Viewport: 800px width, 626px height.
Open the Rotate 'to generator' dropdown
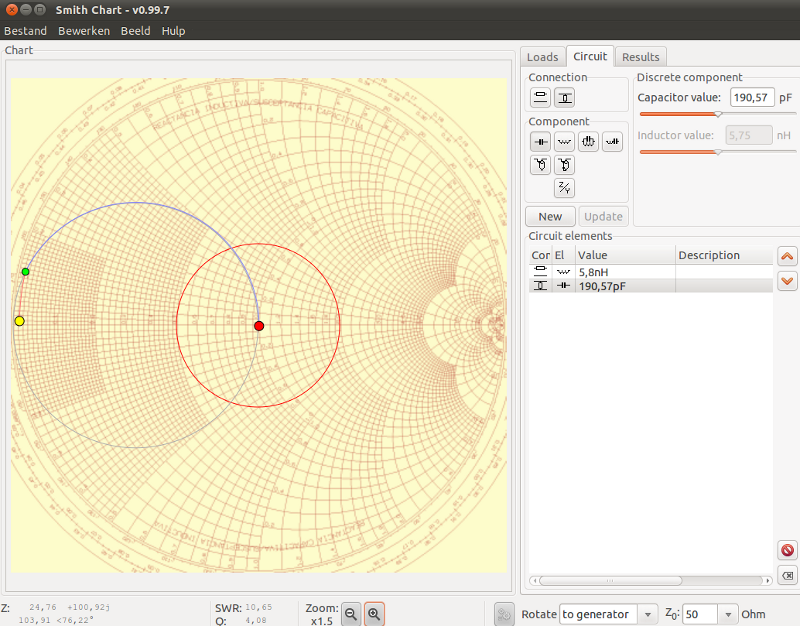click(608, 614)
